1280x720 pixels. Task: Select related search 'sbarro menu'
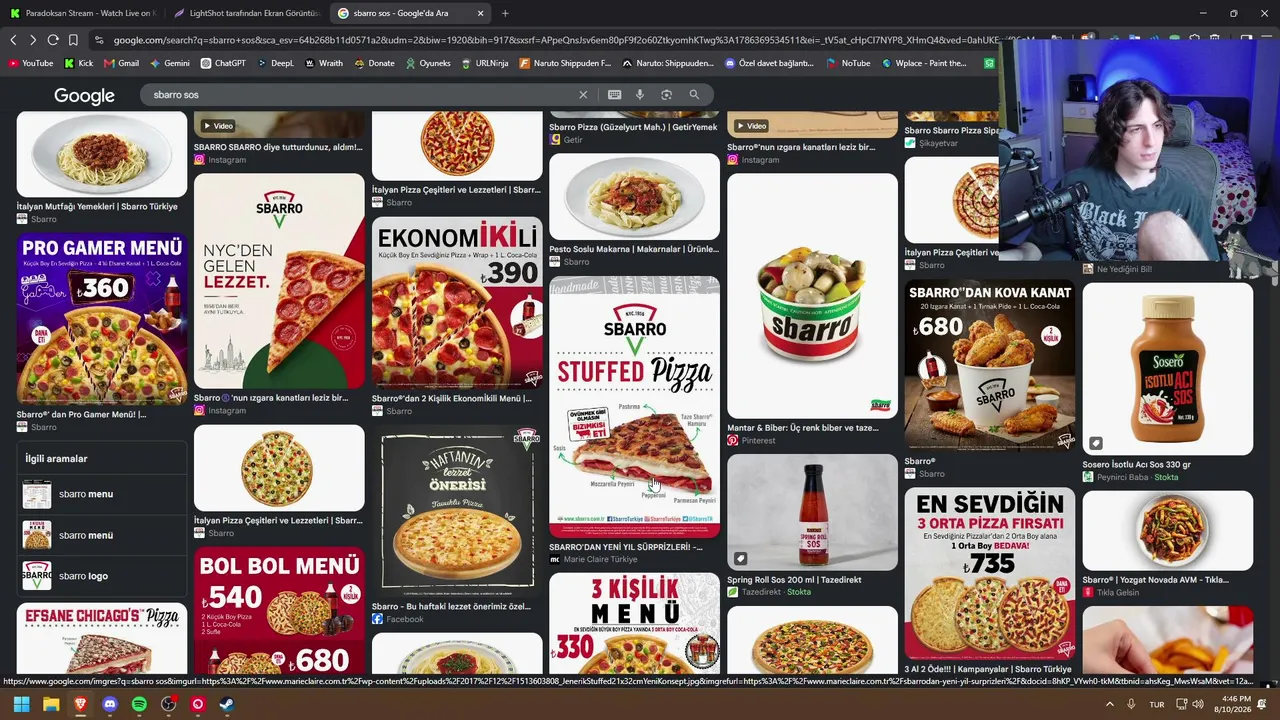click(104, 494)
